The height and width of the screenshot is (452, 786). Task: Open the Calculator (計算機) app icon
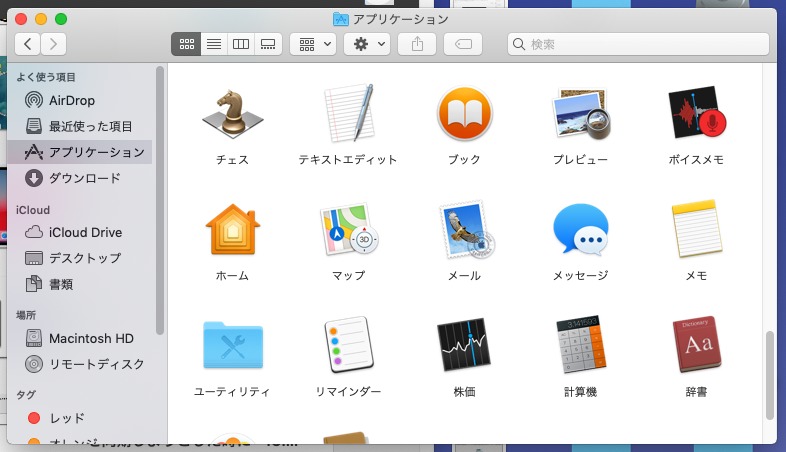[581, 345]
